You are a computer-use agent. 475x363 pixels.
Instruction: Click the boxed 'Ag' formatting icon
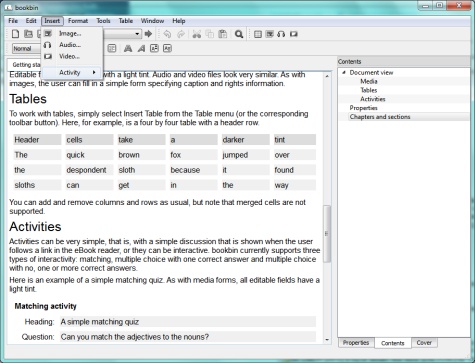click(x=167, y=49)
